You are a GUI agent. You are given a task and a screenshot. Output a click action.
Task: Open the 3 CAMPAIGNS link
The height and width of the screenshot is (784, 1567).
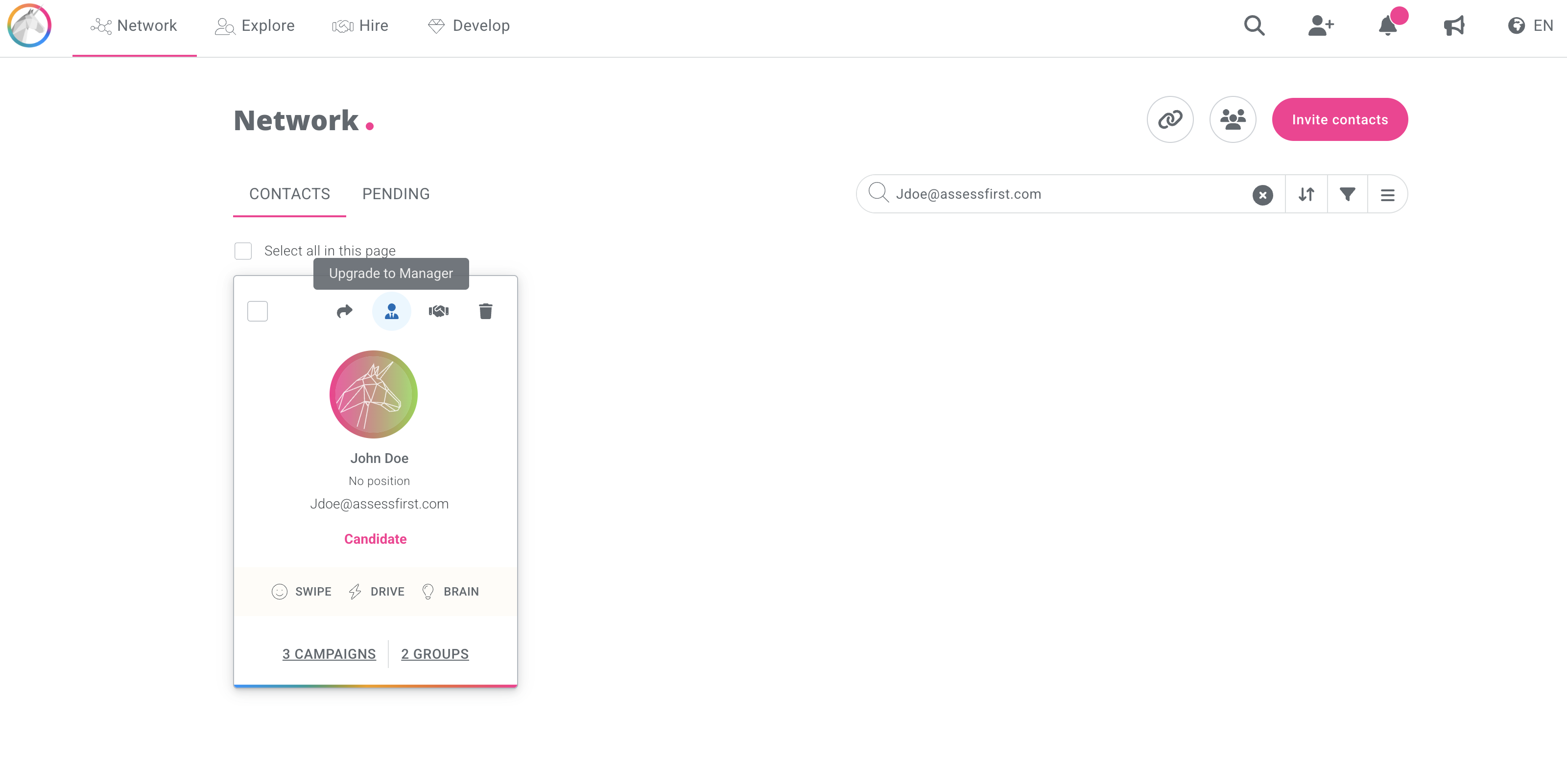[x=329, y=654]
